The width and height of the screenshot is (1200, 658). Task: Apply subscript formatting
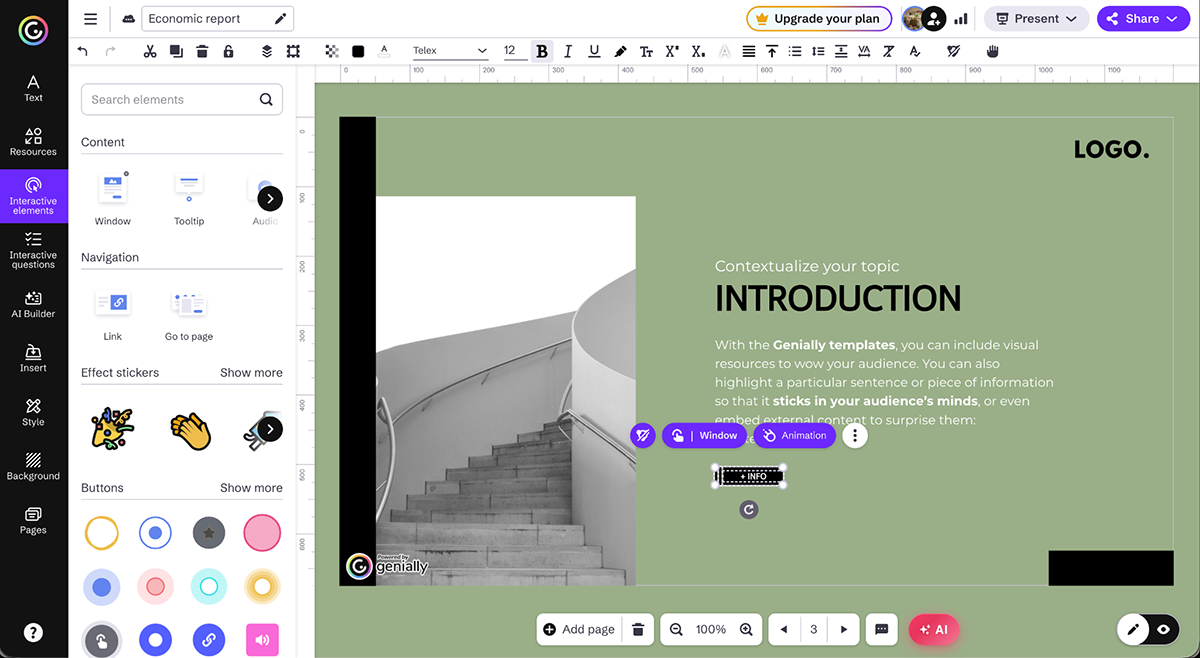(x=698, y=51)
